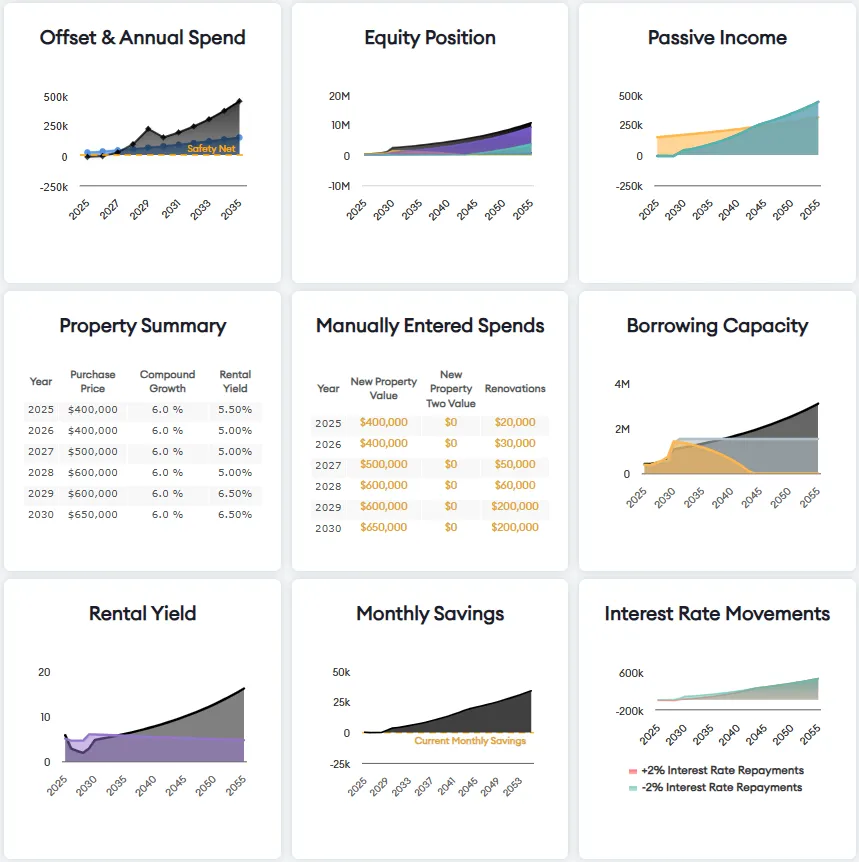The width and height of the screenshot is (859, 862).
Task: Click the purple area in Rental Yield chart
Action: [165, 749]
